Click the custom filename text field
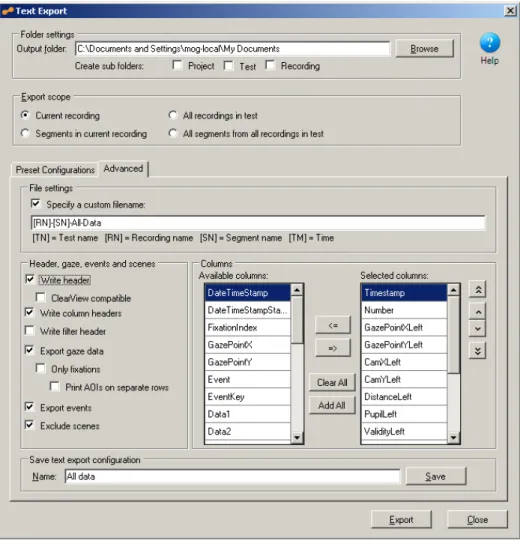Viewport: 520px width, 544px height. pyautogui.click(x=258, y=223)
